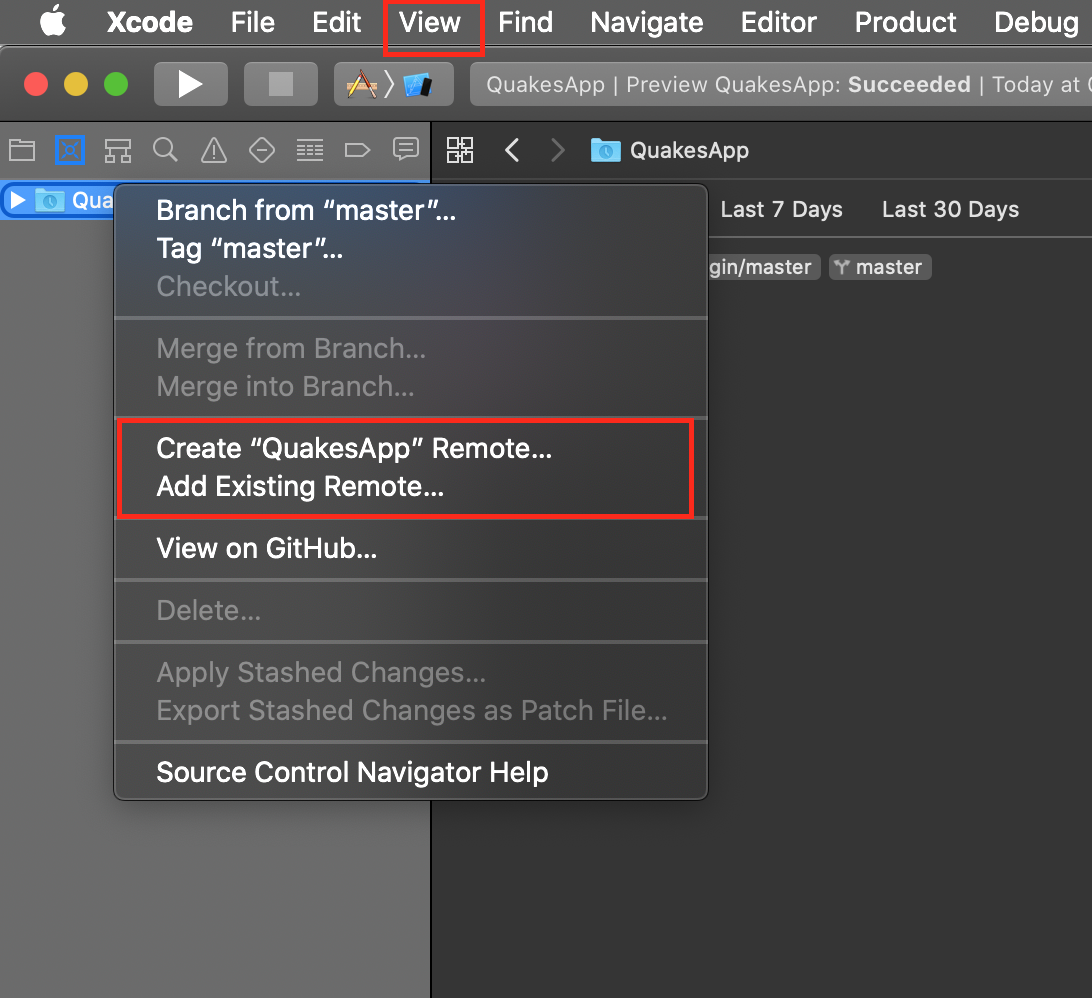Click the master branch tag
Viewport: 1092px width, 998px height.
coord(880,266)
